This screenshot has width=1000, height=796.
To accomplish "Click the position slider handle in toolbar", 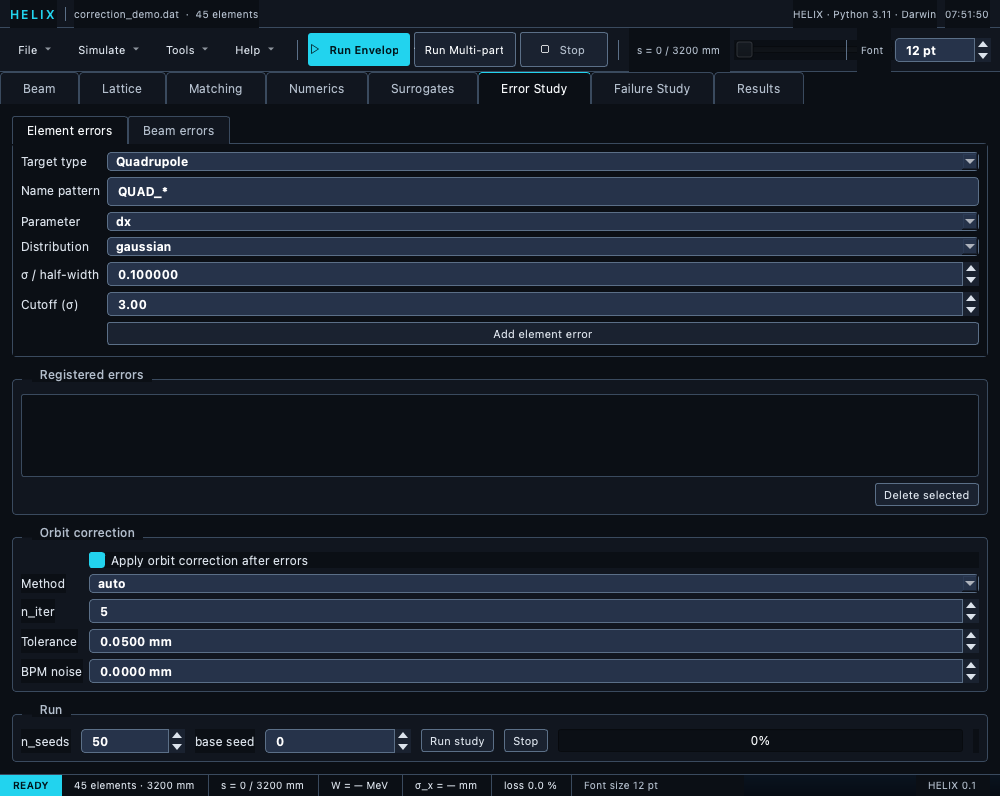I will tap(744, 50).
